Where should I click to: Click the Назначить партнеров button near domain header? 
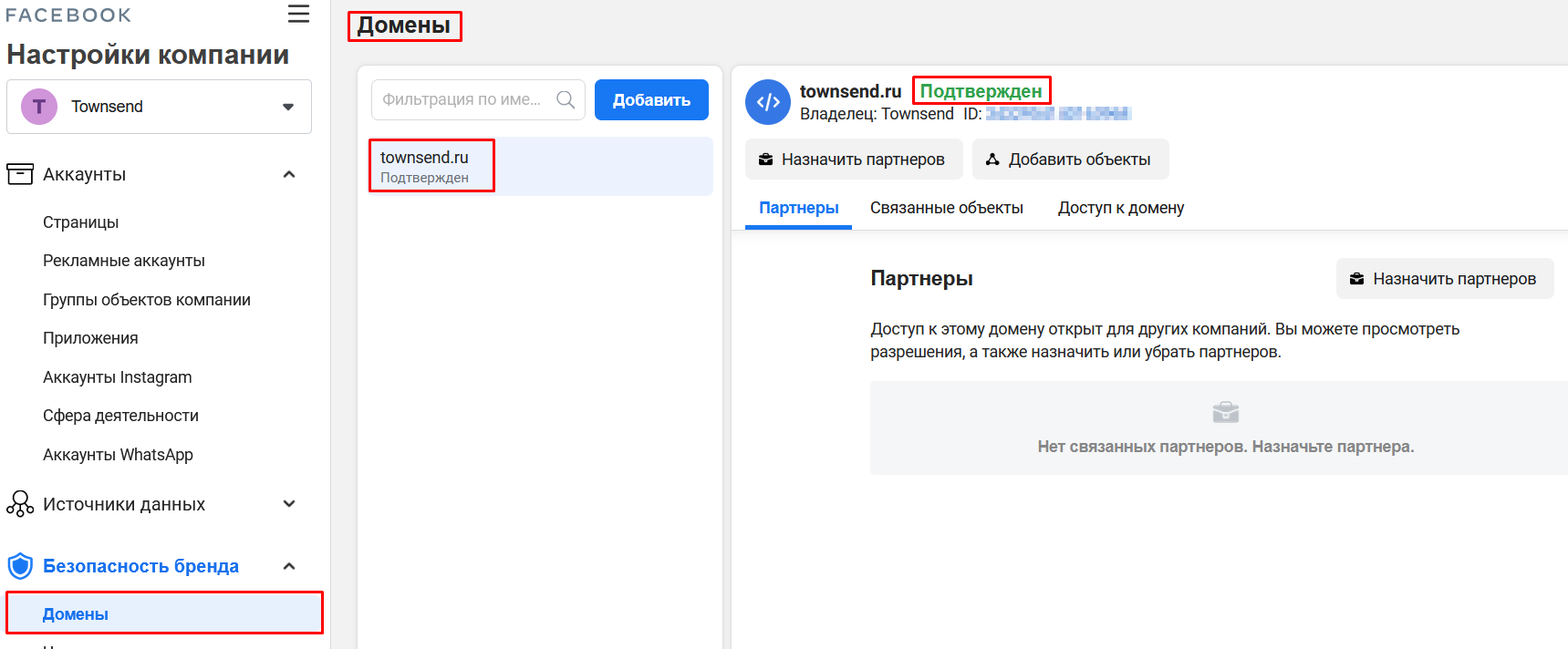click(854, 160)
